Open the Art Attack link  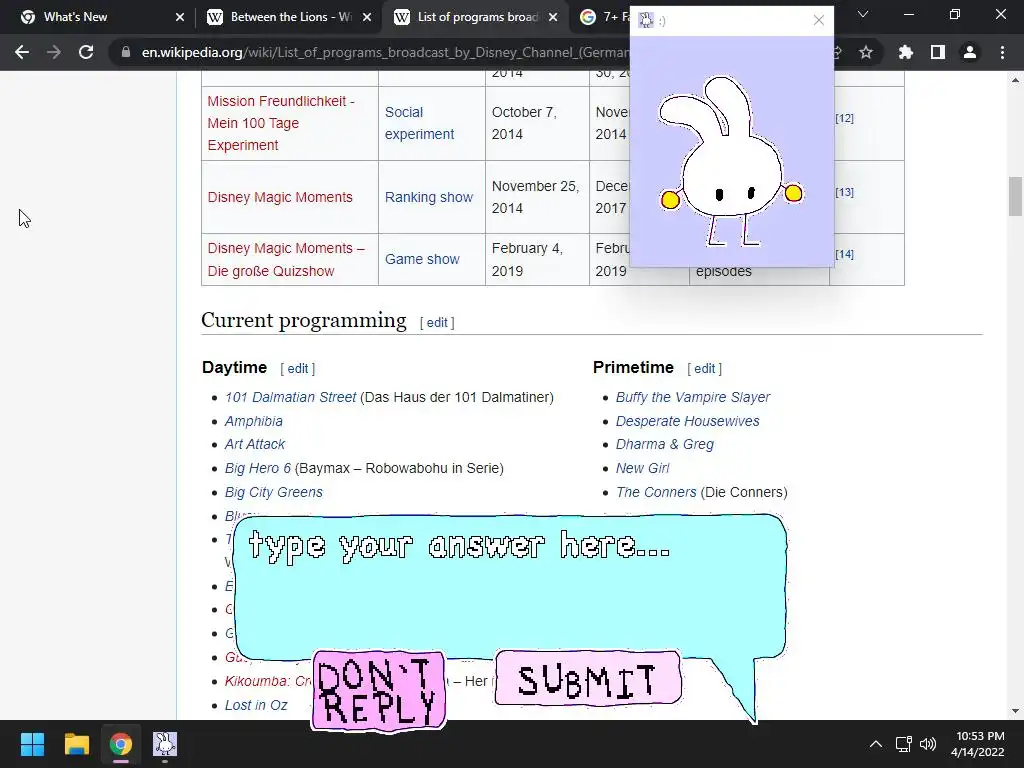coord(255,444)
